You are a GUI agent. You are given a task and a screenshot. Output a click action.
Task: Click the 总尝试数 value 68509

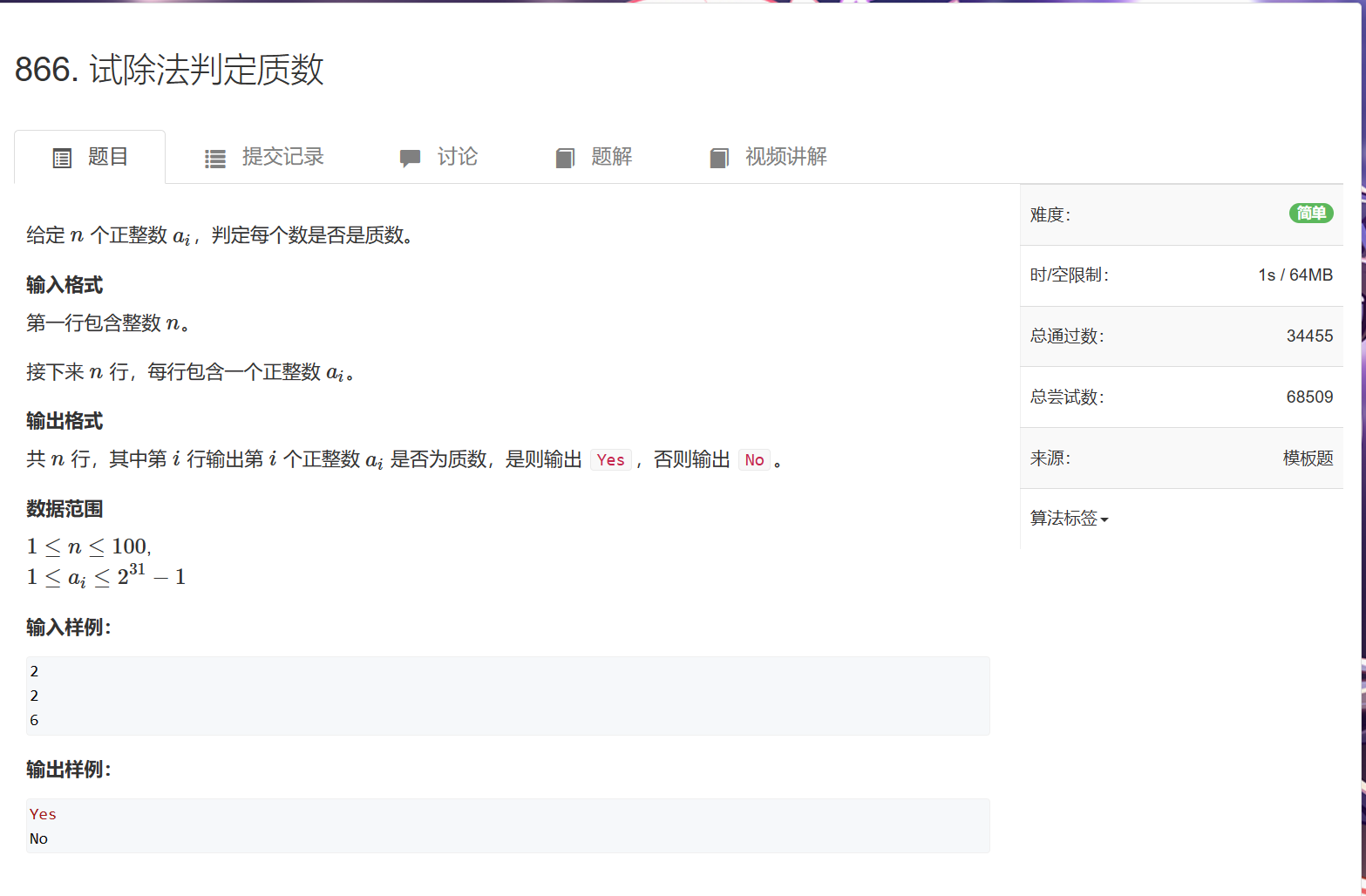[x=1309, y=397]
